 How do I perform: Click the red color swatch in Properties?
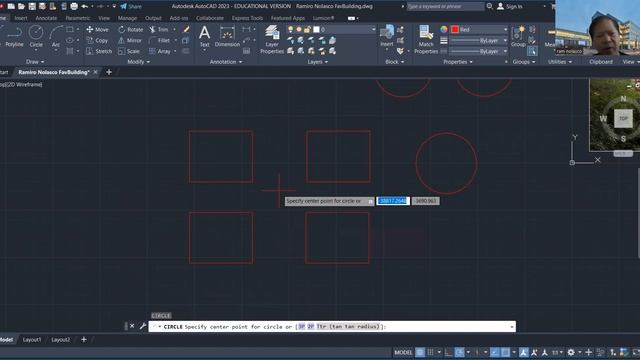point(455,29)
